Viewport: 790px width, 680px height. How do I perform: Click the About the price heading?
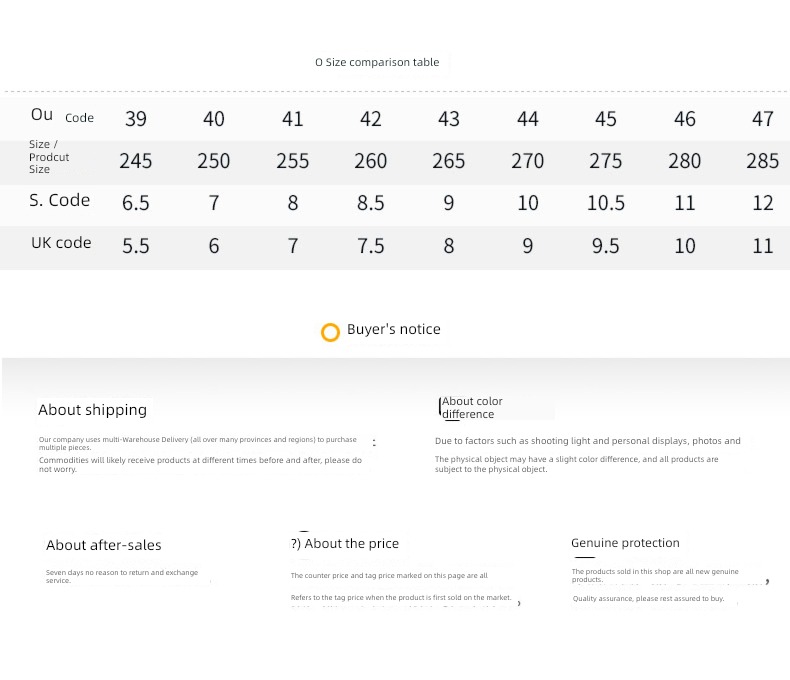(351, 543)
